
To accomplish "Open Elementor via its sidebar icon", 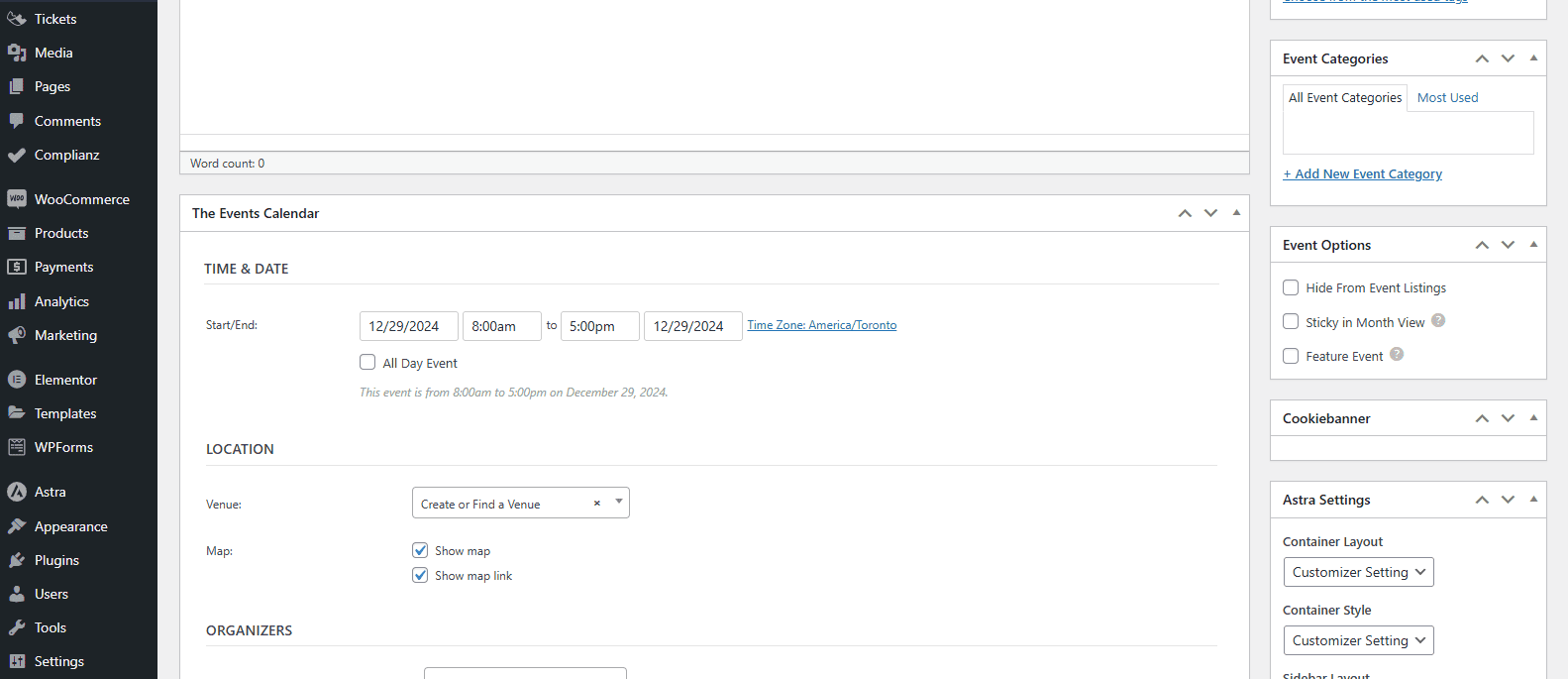I will [17, 380].
